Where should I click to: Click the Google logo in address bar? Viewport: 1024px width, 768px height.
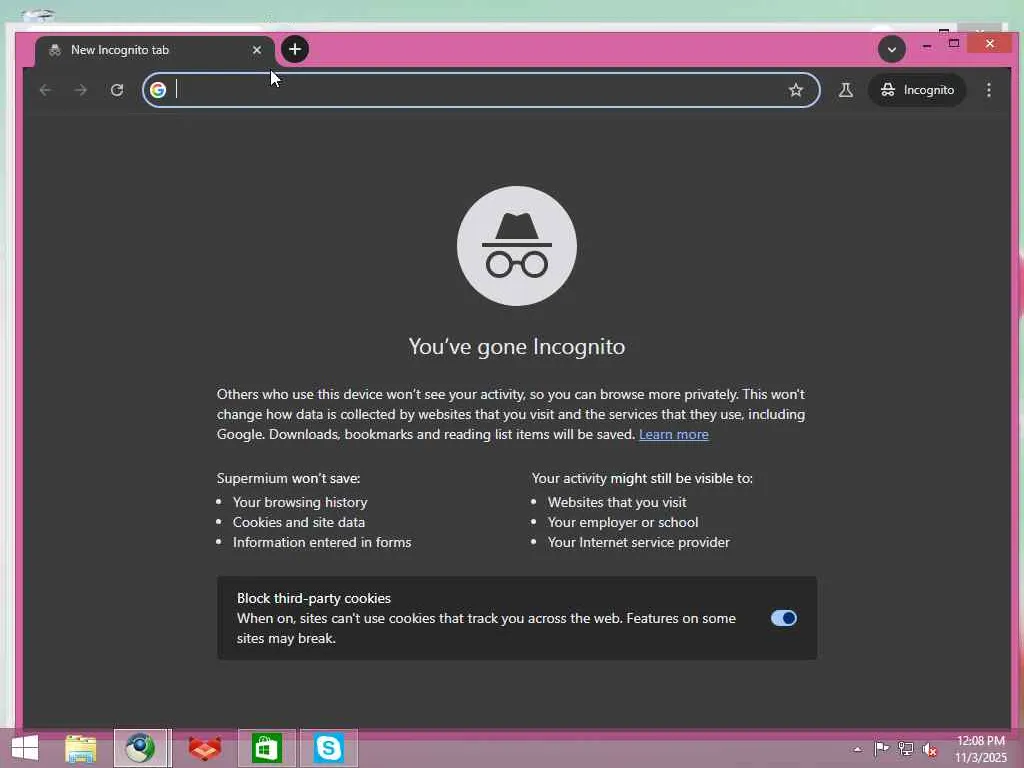pos(158,90)
